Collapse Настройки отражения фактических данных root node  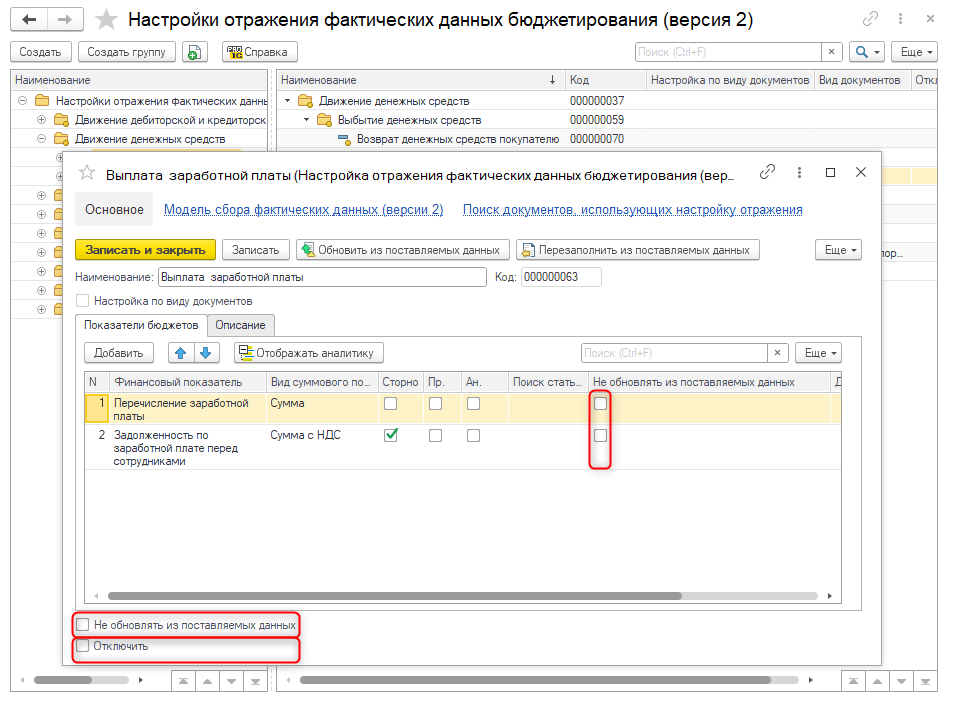(x=23, y=101)
